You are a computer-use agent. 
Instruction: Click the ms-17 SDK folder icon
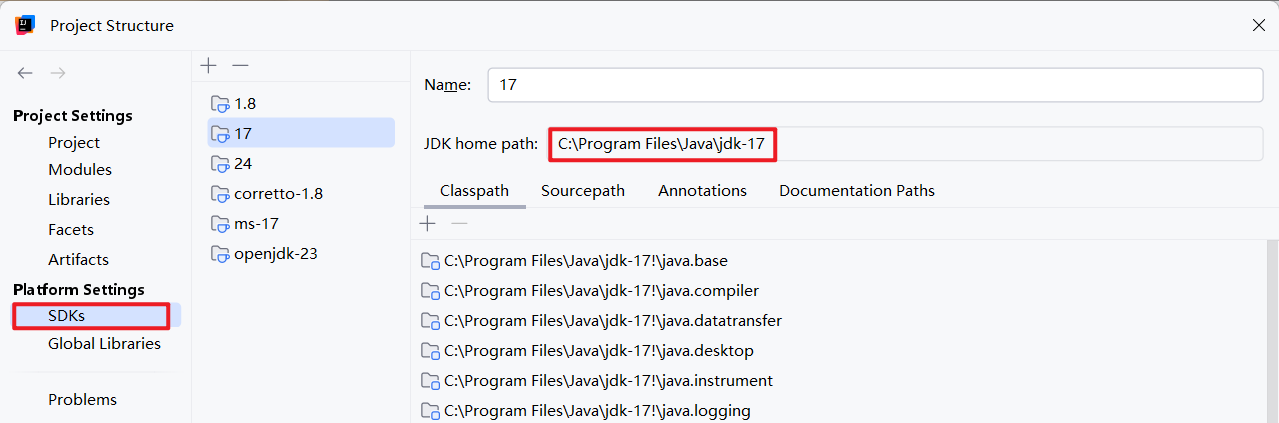coord(220,223)
